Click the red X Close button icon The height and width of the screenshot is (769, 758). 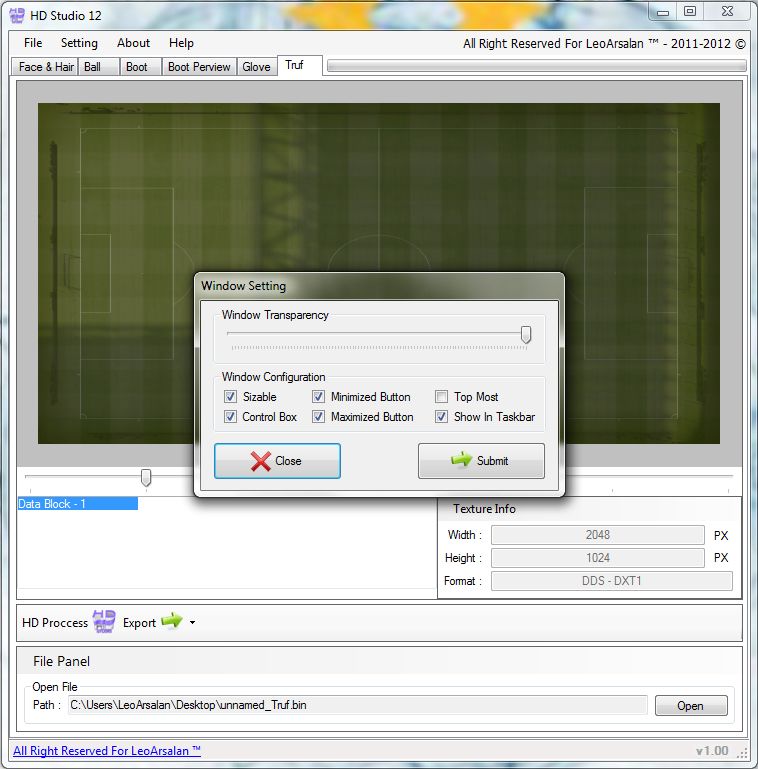click(x=261, y=461)
